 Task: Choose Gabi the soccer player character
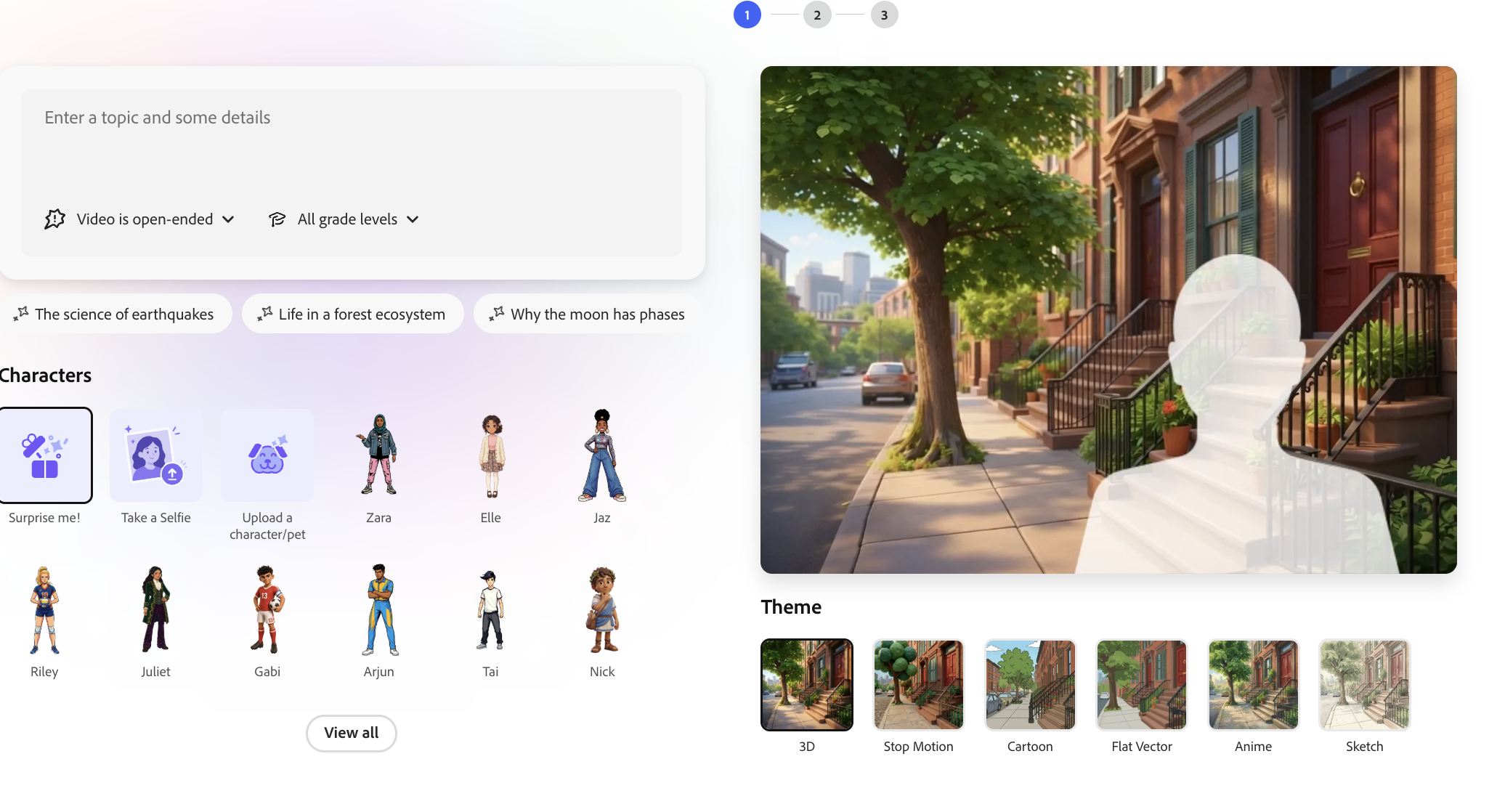pyautogui.click(x=267, y=610)
